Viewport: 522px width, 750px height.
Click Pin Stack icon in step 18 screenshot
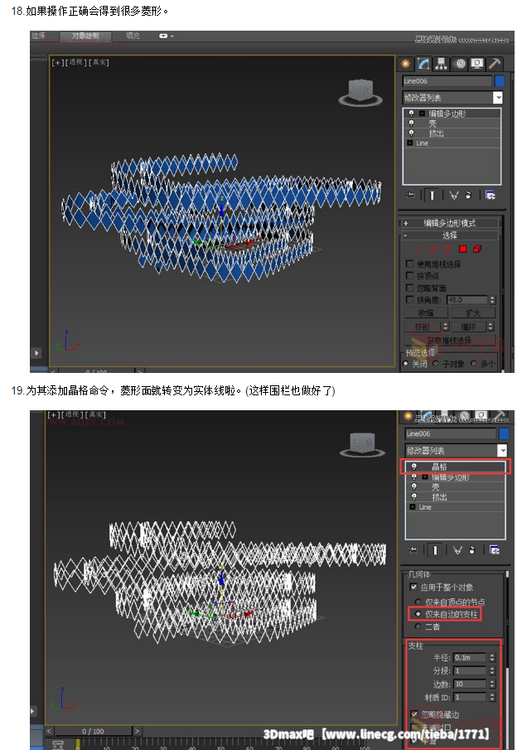click(411, 195)
